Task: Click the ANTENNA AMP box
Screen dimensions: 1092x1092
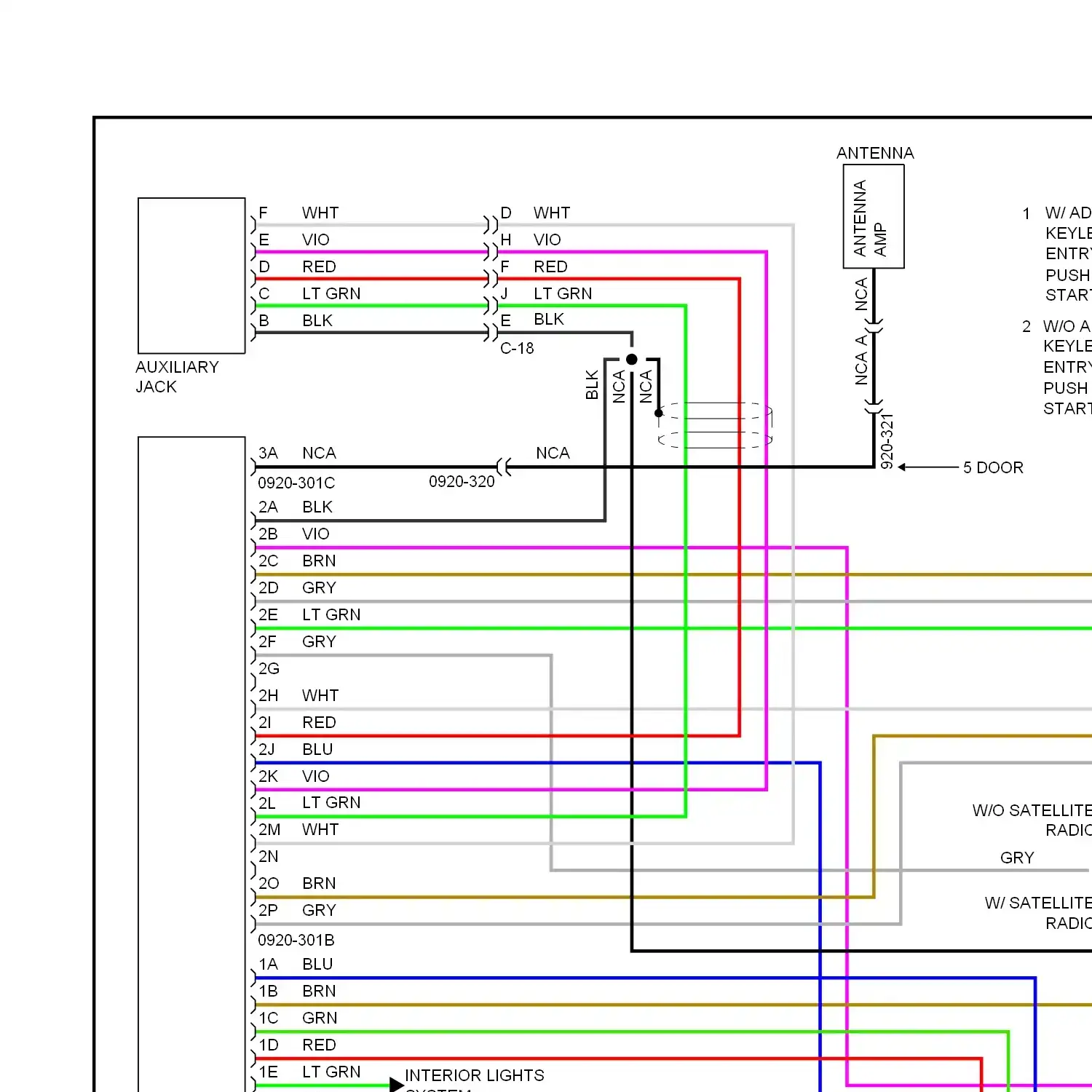Action: tap(874, 216)
